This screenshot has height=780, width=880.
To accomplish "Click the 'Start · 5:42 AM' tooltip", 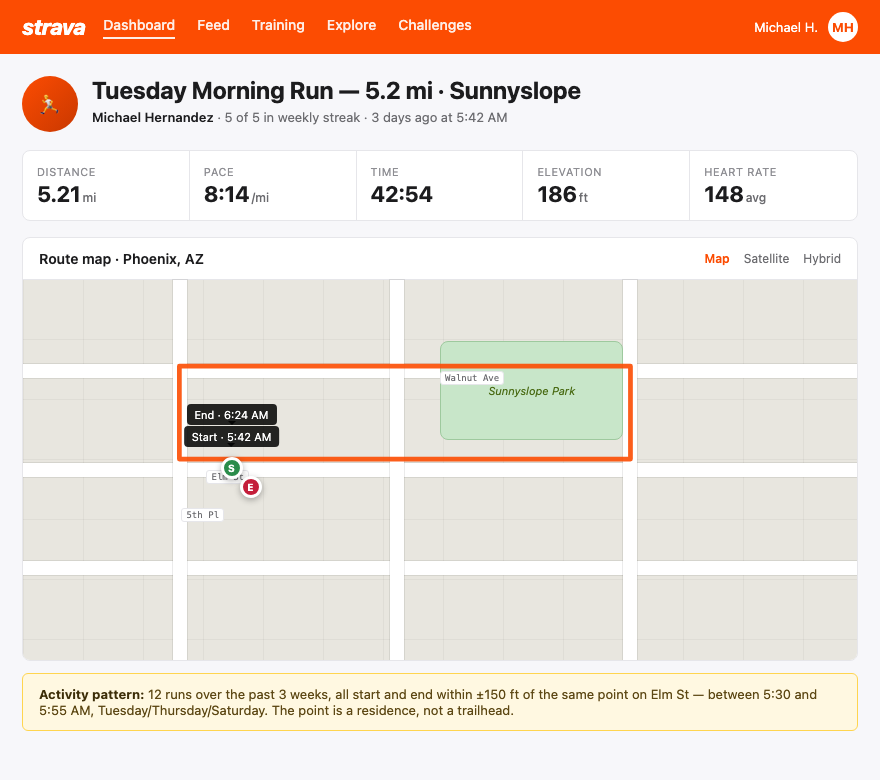I will [x=231, y=436].
